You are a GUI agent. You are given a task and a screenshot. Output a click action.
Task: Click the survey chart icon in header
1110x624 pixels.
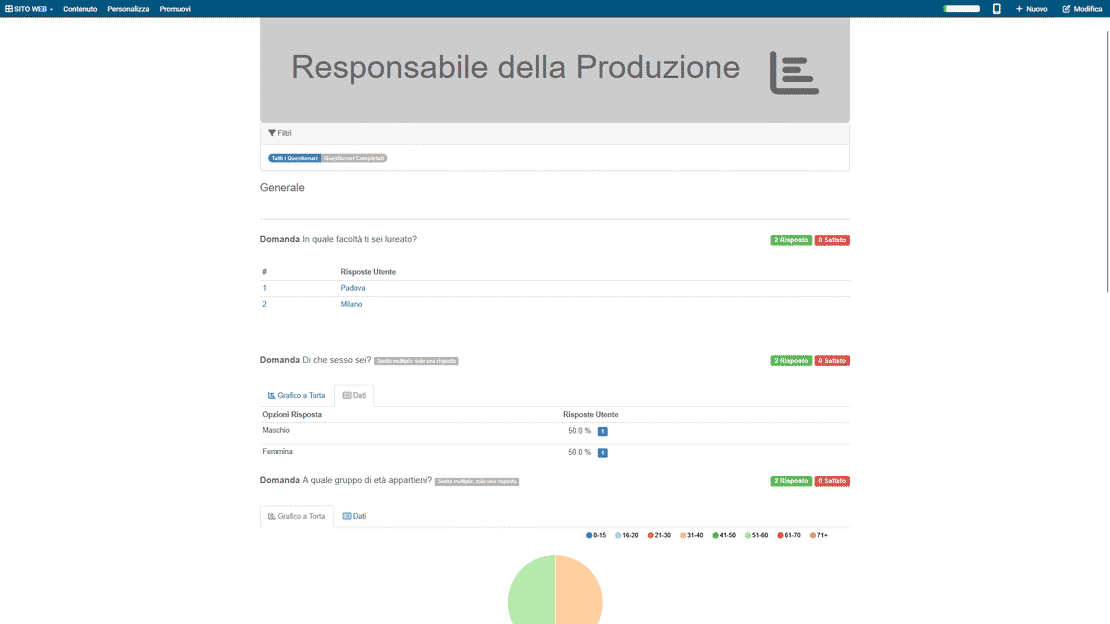(x=794, y=72)
